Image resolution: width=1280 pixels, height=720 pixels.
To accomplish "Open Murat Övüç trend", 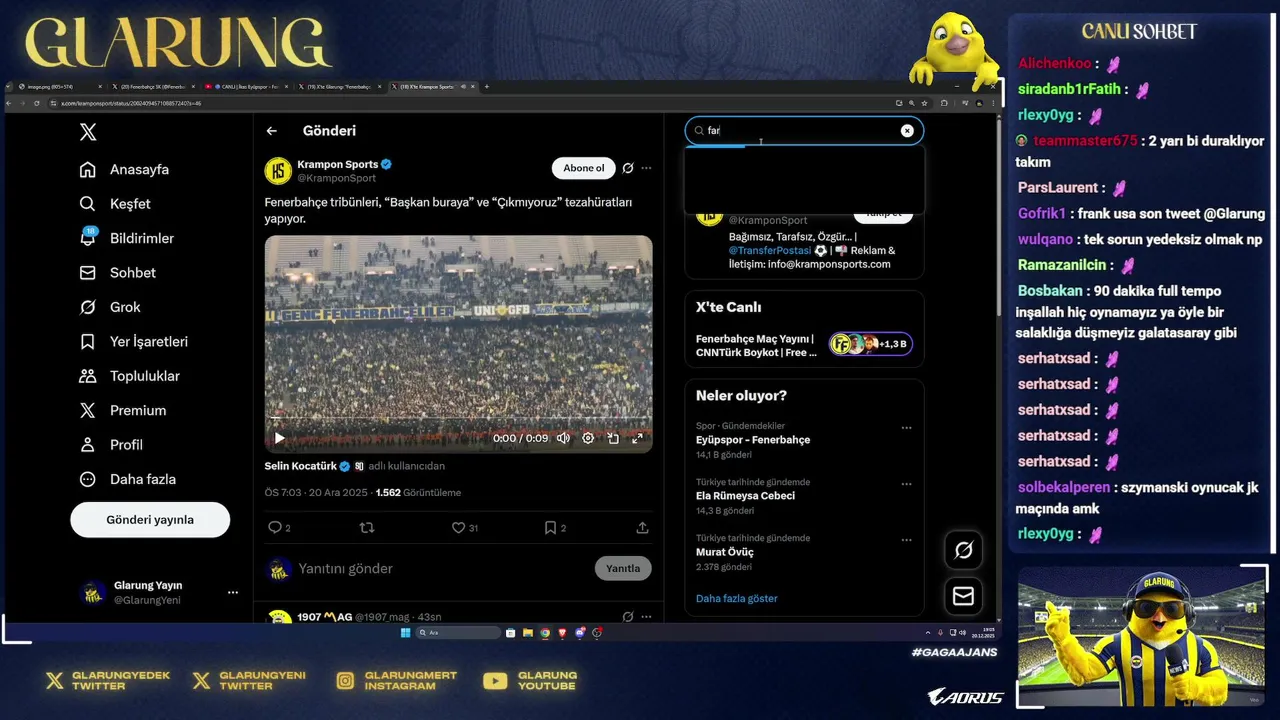I will click(725, 552).
